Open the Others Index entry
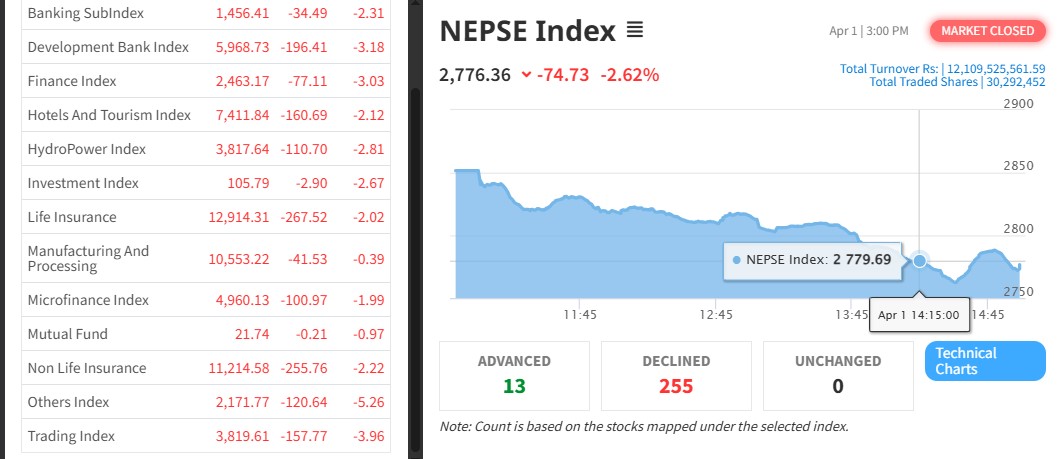1059x459 pixels. pos(69,402)
